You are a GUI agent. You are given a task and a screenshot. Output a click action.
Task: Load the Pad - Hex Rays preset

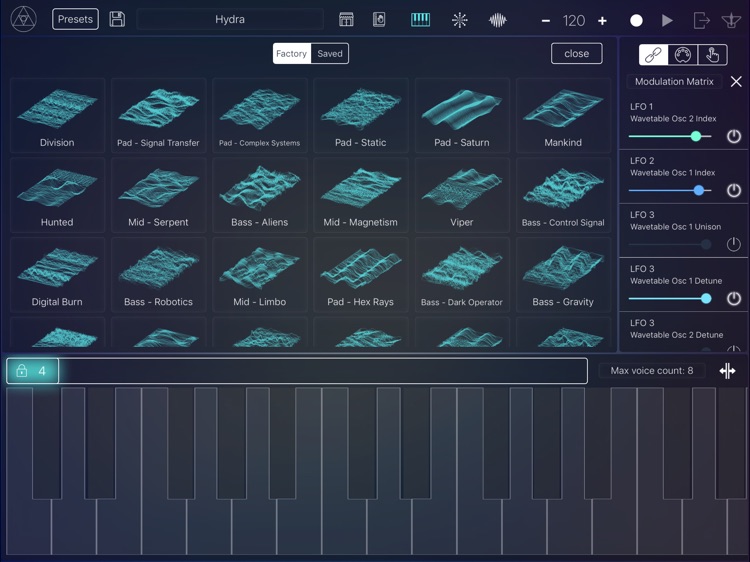361,275
